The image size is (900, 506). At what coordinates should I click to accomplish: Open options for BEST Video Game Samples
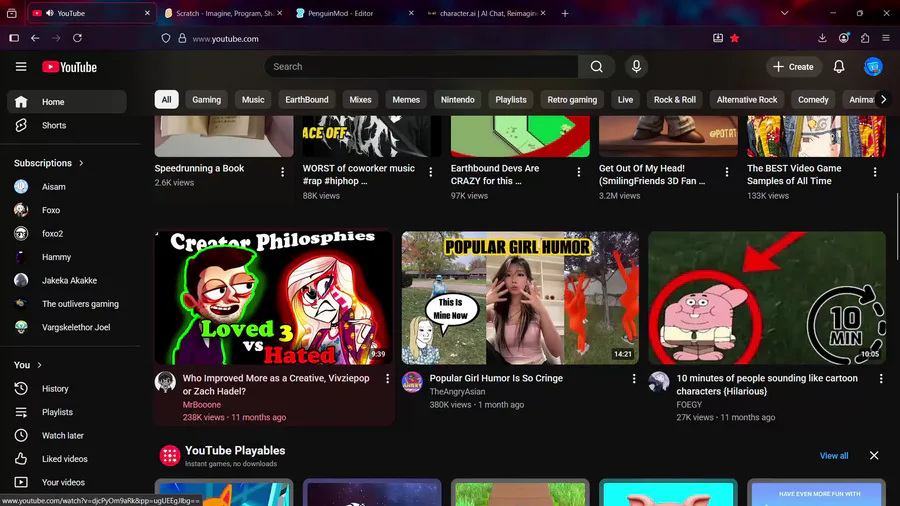tap(875, 172)
